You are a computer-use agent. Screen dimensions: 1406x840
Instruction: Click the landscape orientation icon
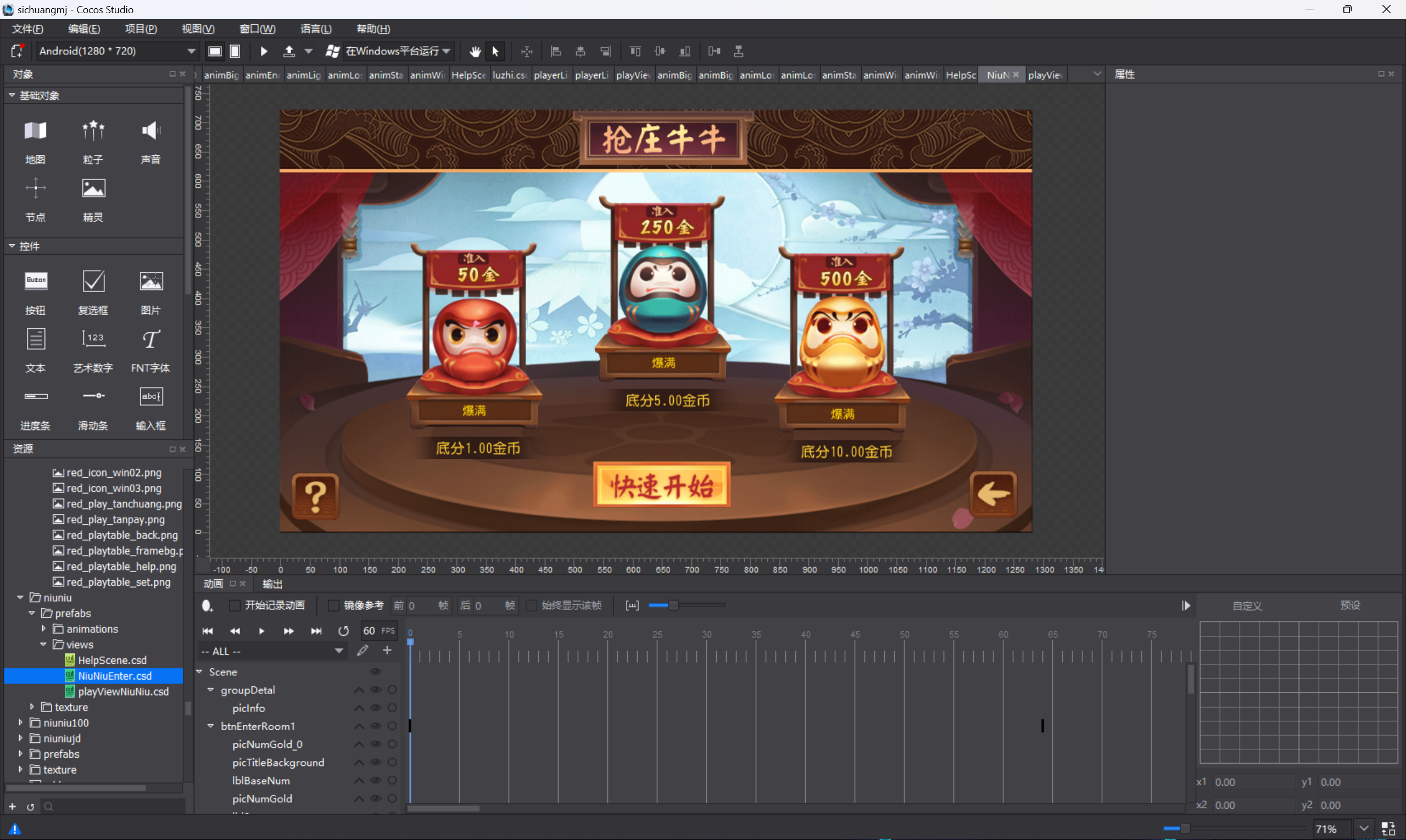[x=215, y=52]
